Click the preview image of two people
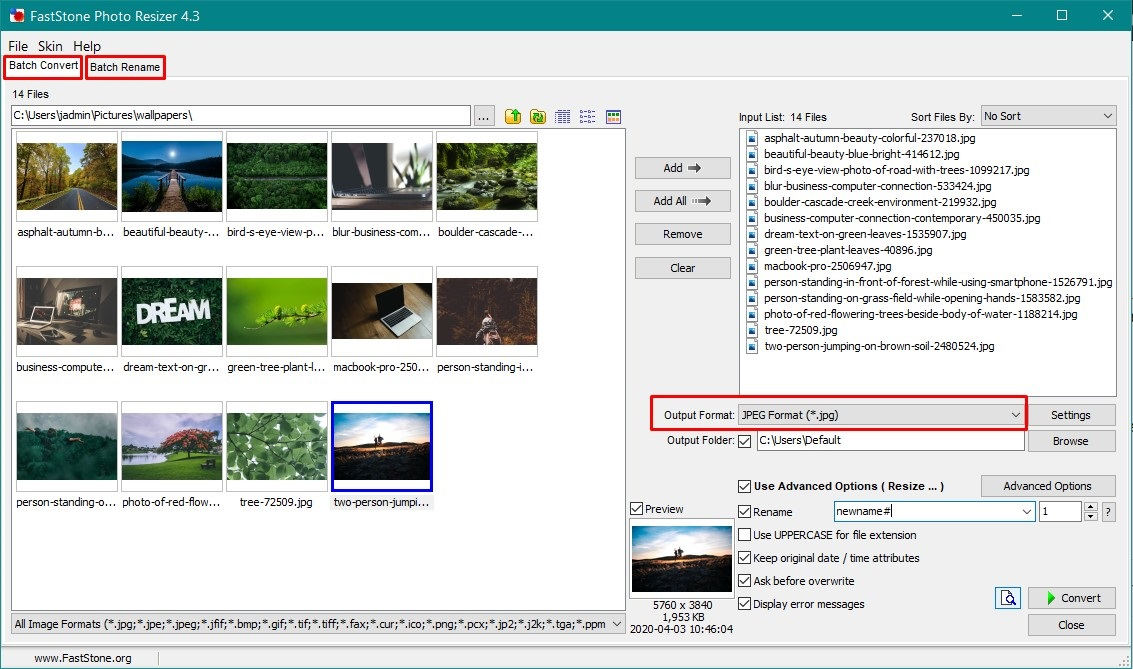The height and width of the screenshot is (669, 1133). tap(681, 559)
